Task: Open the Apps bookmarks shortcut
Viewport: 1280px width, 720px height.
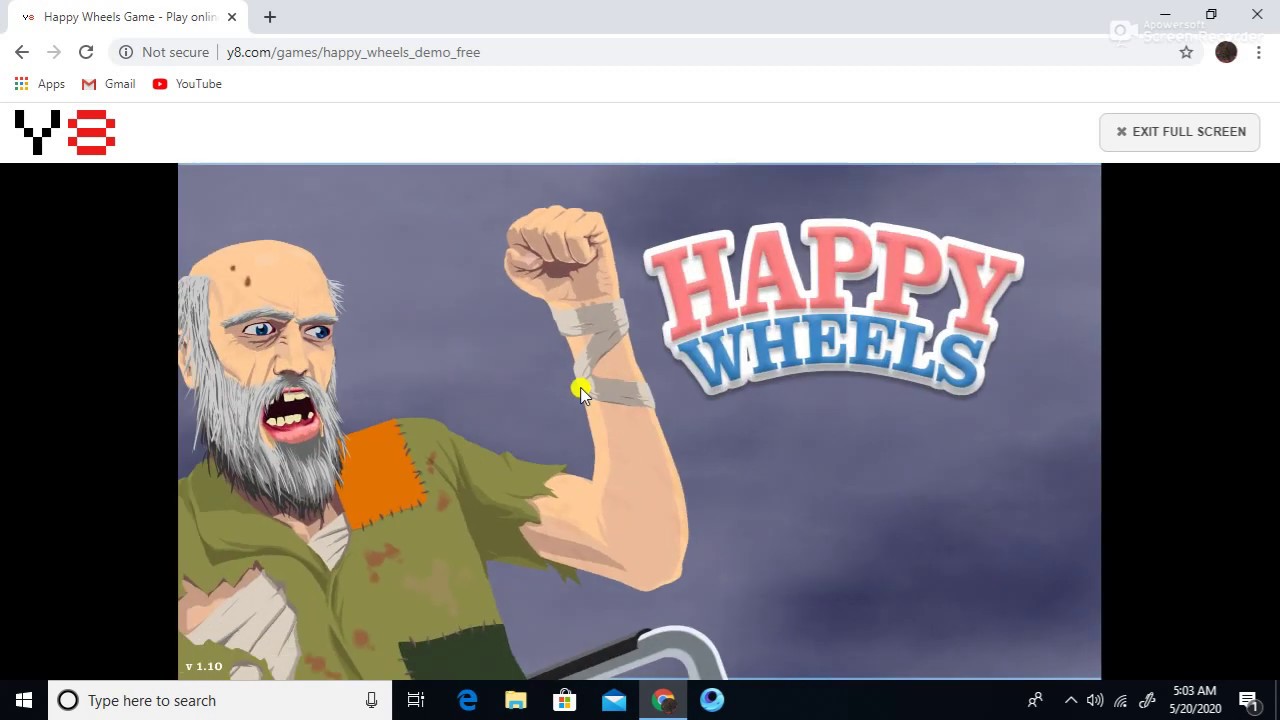Action: tap(40, 84)
